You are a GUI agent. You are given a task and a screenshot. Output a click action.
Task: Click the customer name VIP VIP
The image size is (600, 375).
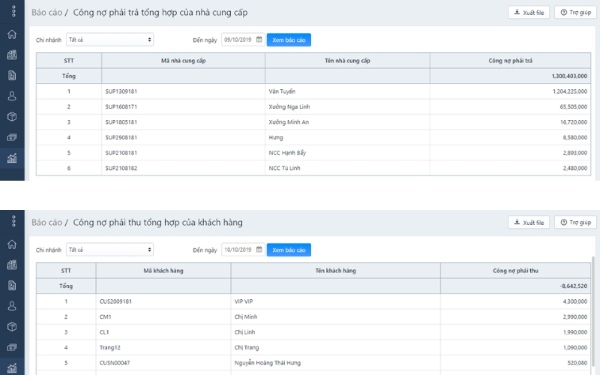click(244, 302)
